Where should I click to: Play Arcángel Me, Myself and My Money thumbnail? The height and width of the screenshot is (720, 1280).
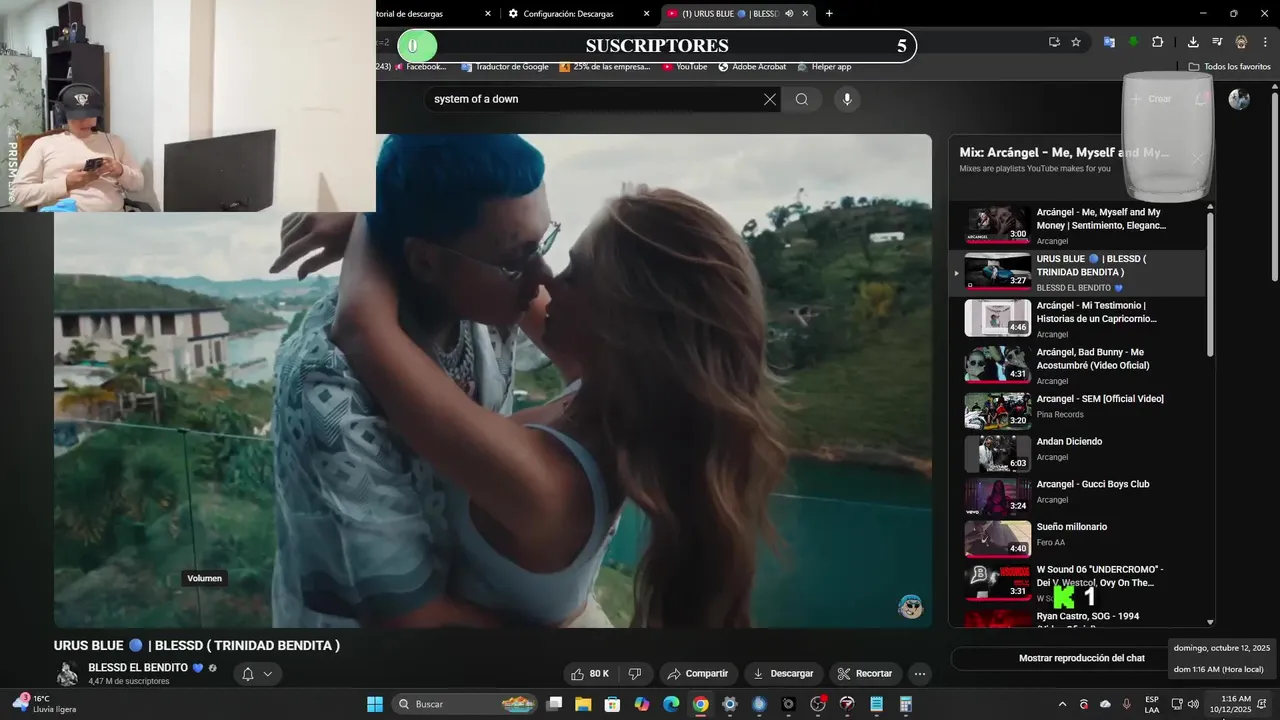(x=997, y=225)
